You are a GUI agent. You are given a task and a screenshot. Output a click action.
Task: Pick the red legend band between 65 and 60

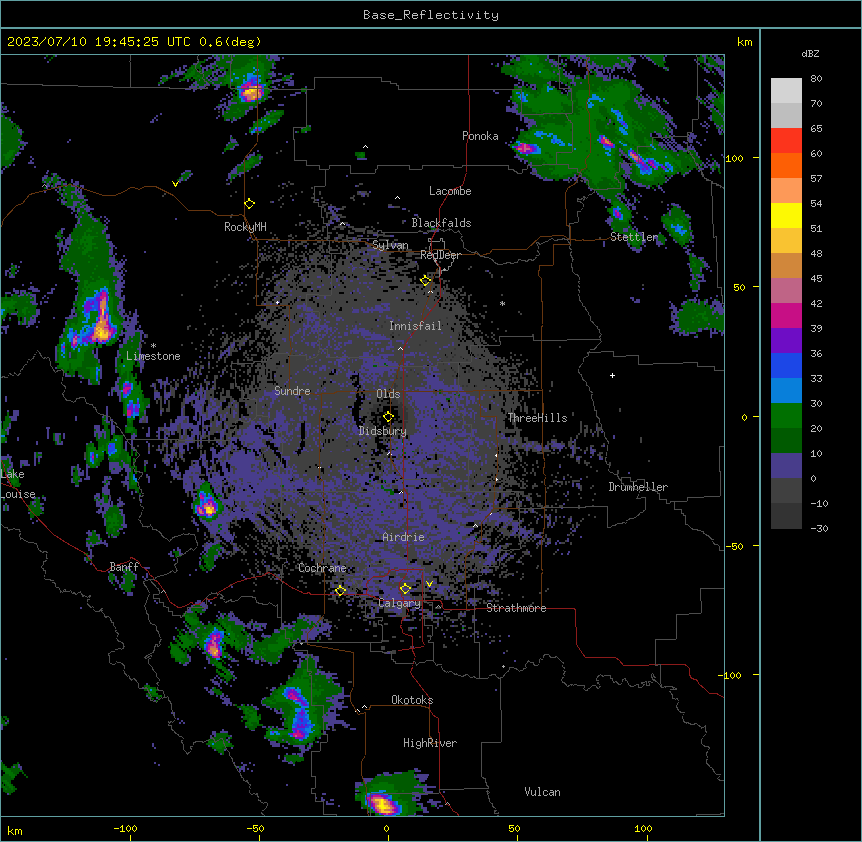[786, 141]
